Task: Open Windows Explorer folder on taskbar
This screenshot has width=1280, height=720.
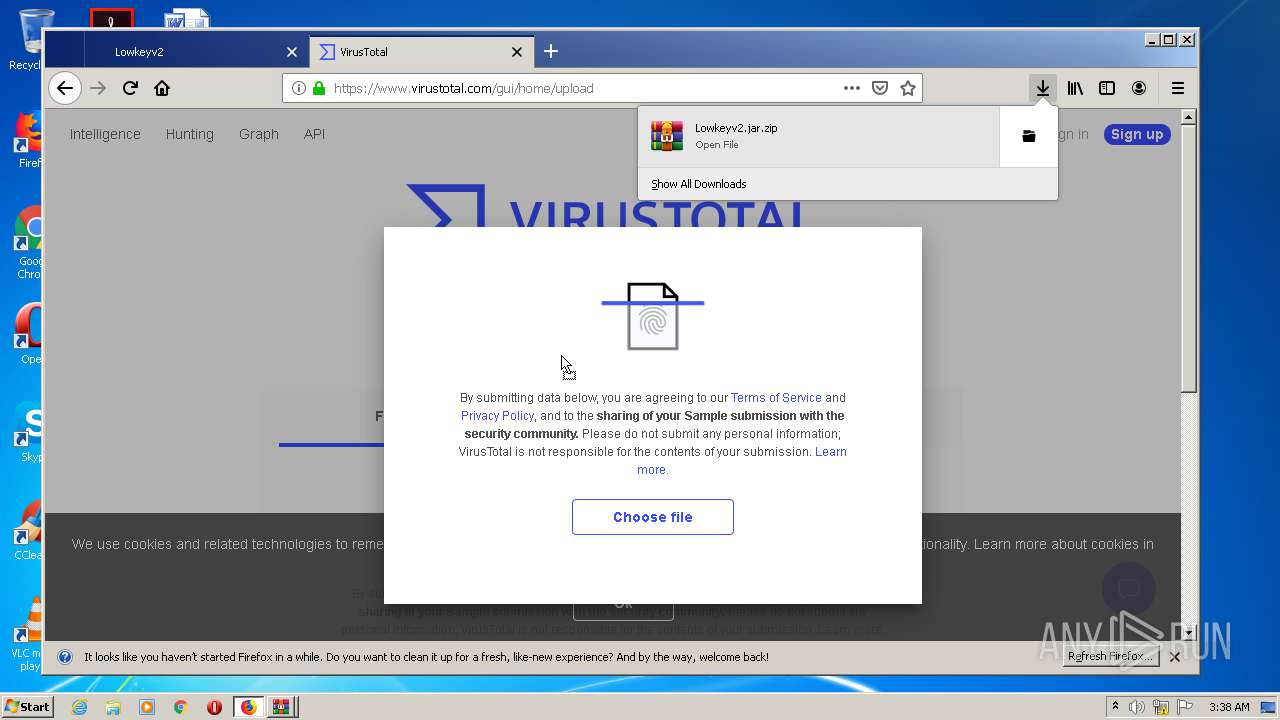Action: [x=113, y=707]
